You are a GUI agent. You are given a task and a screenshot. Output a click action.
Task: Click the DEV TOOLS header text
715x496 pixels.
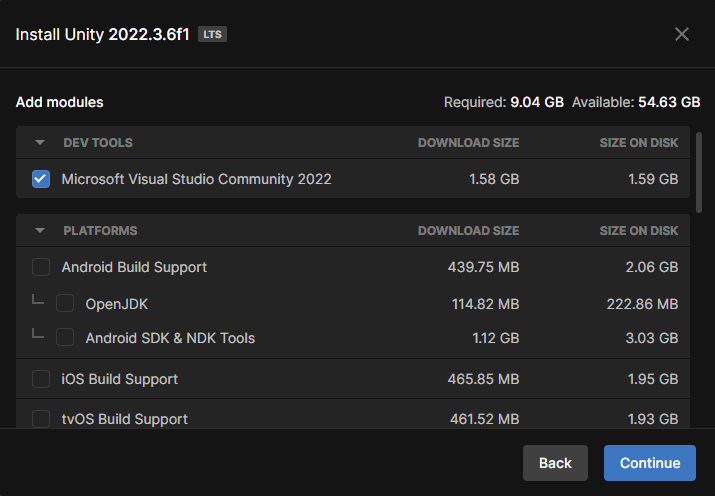pyautogui.click(x=98, y=143)
